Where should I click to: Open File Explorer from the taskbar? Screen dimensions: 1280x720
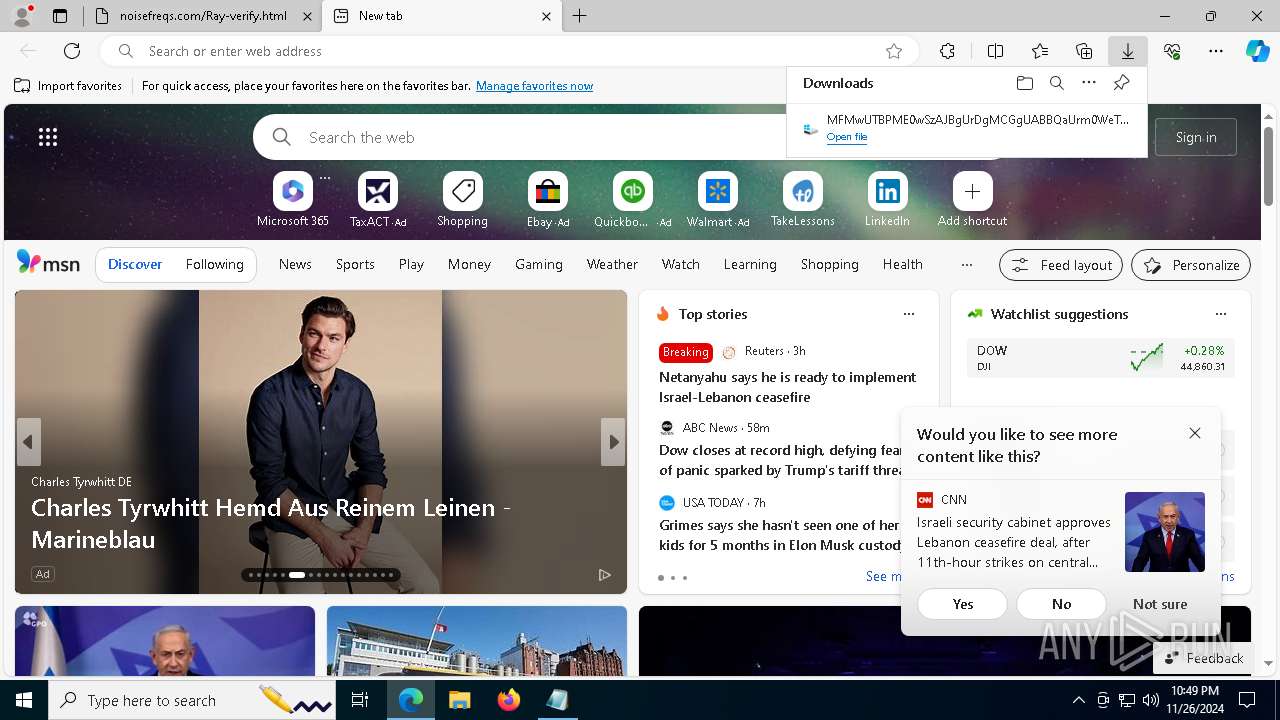click(460, 700)
